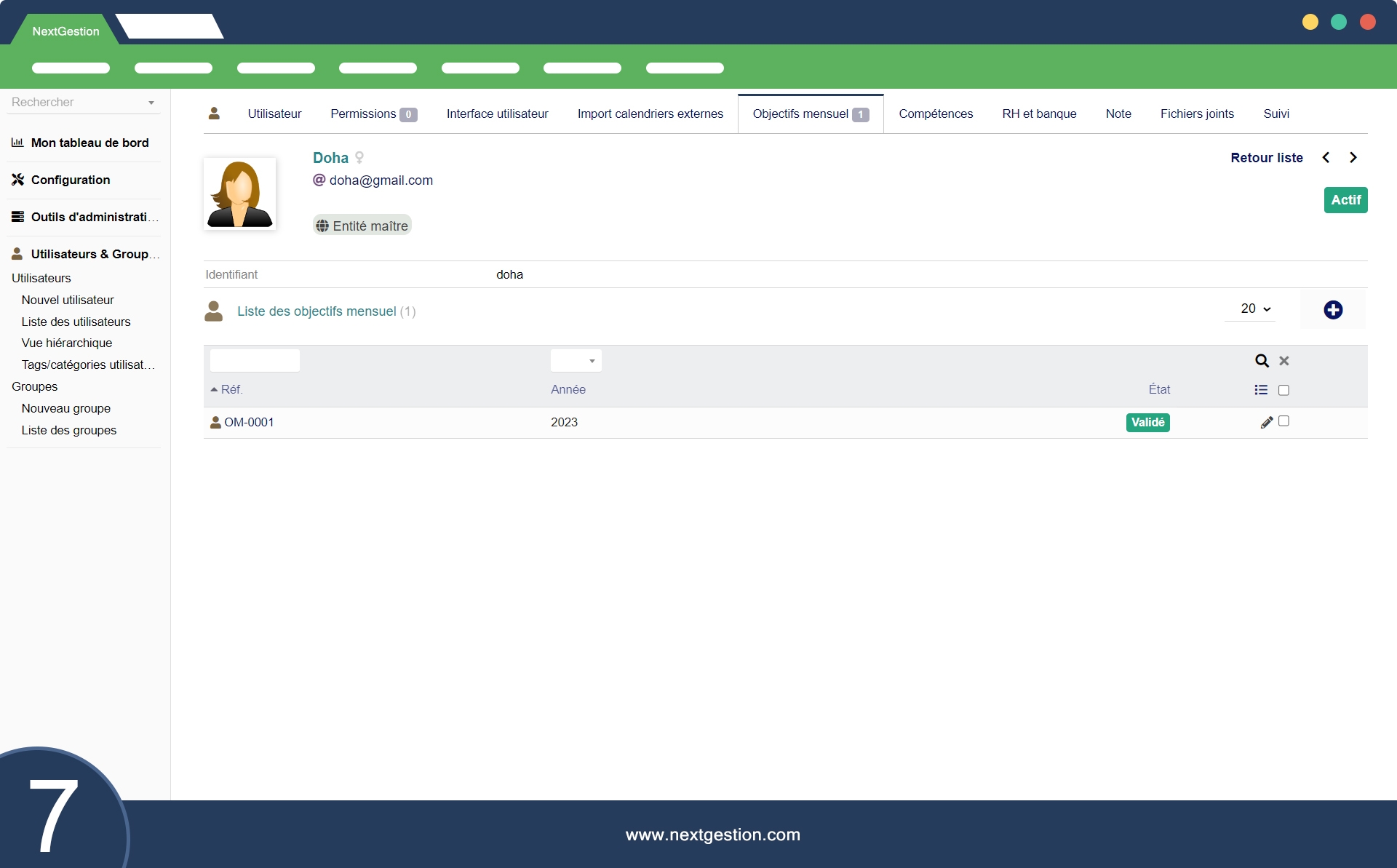1397x868 pixels.
Task: Click the user icon beside Utilisateur tab
Action: coord(214,114)
